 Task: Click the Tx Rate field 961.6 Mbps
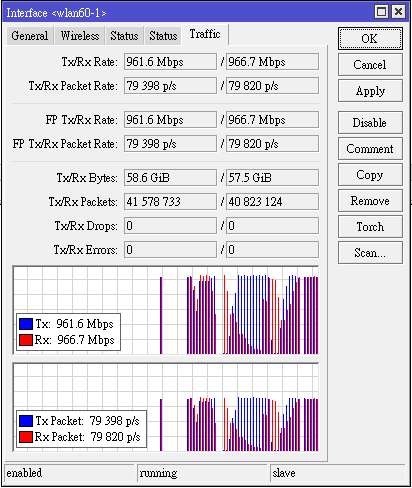pos(170,62)
